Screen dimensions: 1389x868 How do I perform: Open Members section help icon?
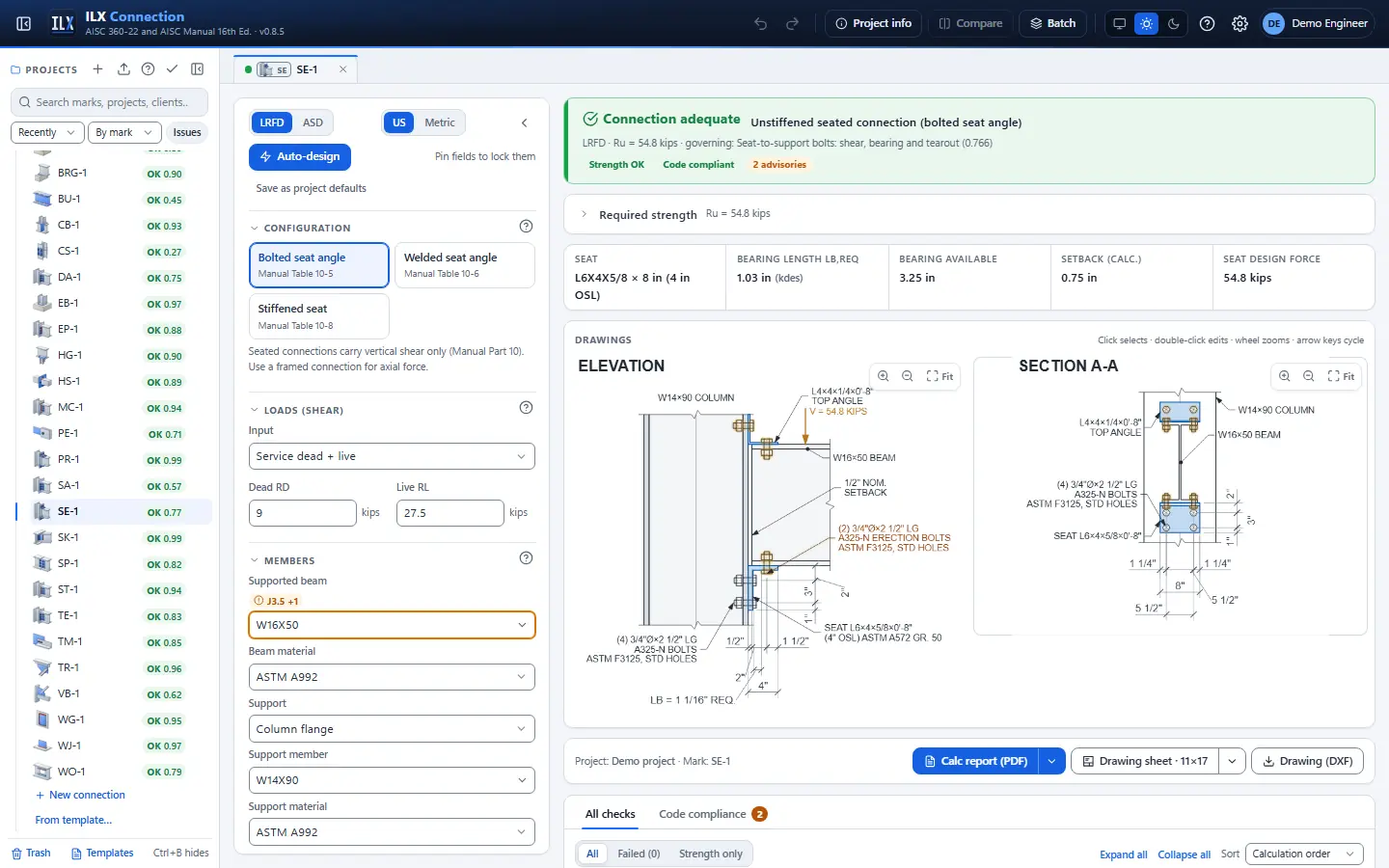coord(526,557)
